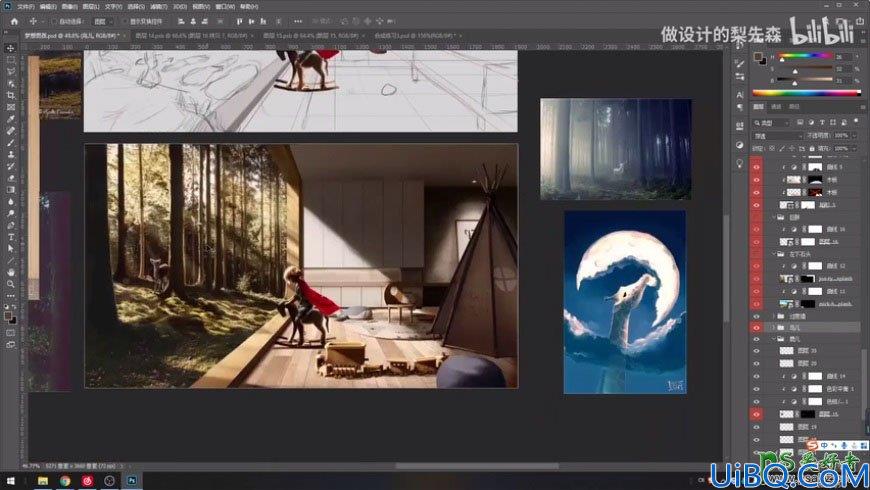
Task: Open the 图像 (Image) menu
Action: 69,7
